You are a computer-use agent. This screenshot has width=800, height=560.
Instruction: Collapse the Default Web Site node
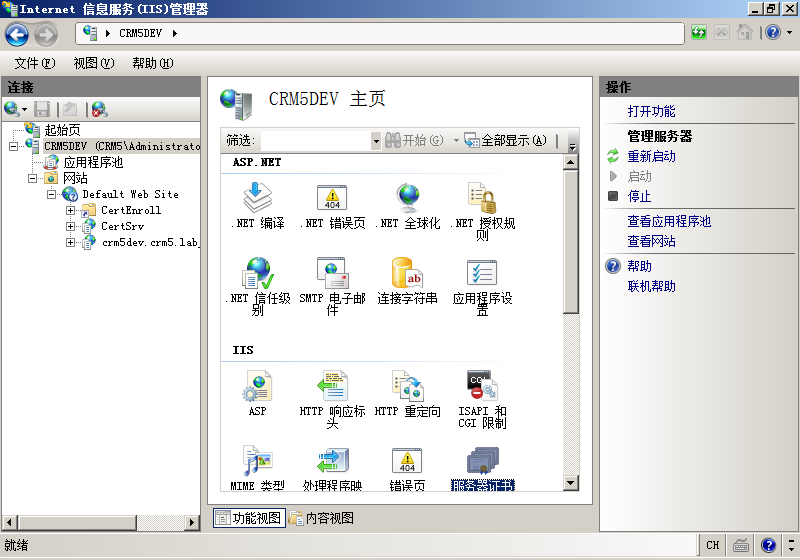click(52, 194)
